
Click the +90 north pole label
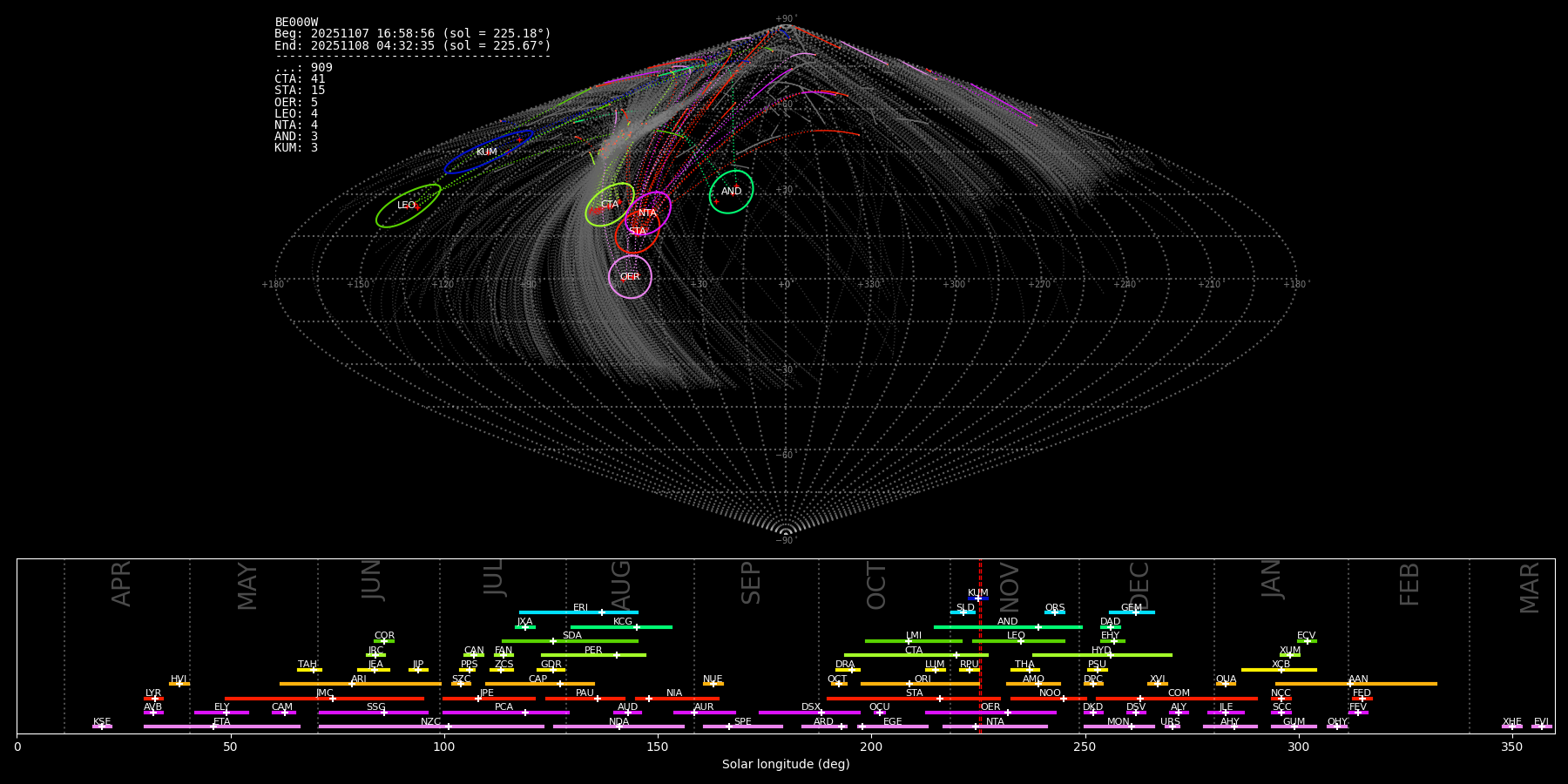[785, 19]
